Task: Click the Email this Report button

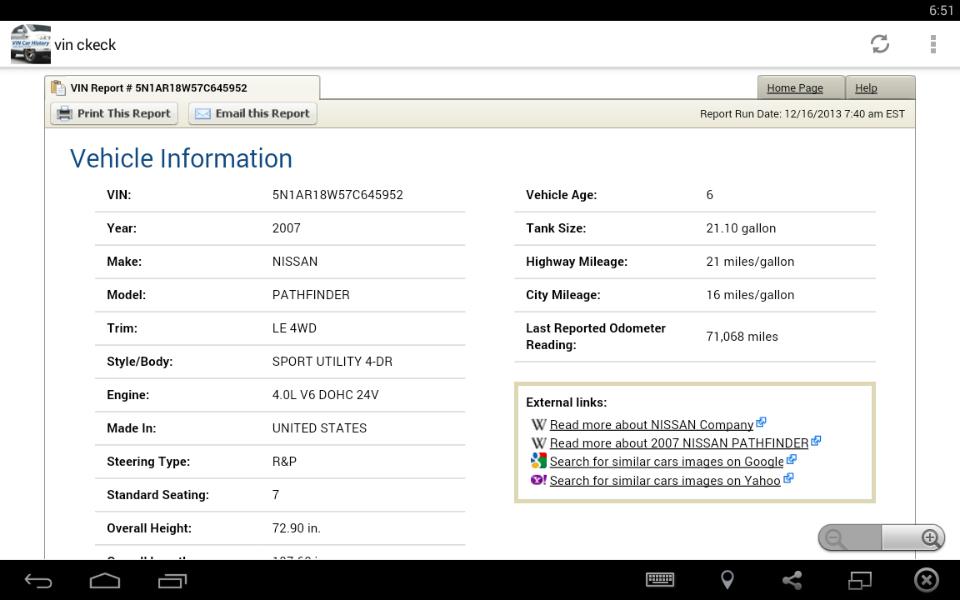Action: [252, 113]
